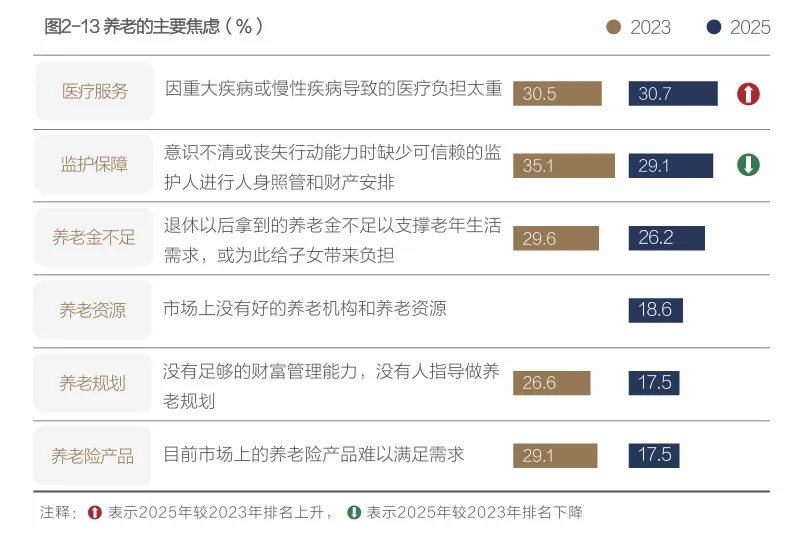Open the 养老规划 category label

92,383
